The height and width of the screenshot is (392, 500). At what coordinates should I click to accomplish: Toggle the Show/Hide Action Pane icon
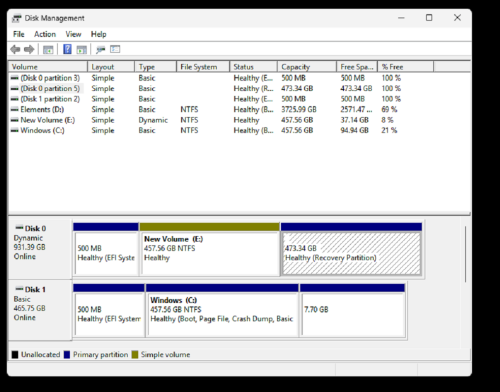pyautogui.click(x=82, y=50)
